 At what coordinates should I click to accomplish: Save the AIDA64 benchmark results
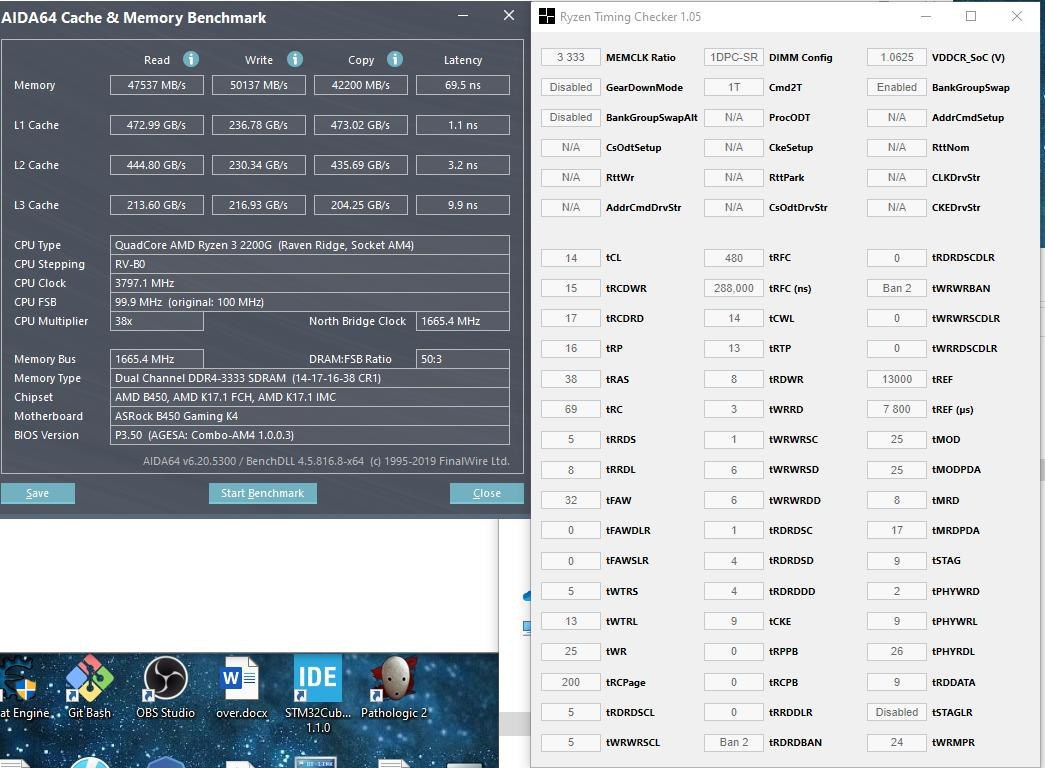[x=37, y=493]
